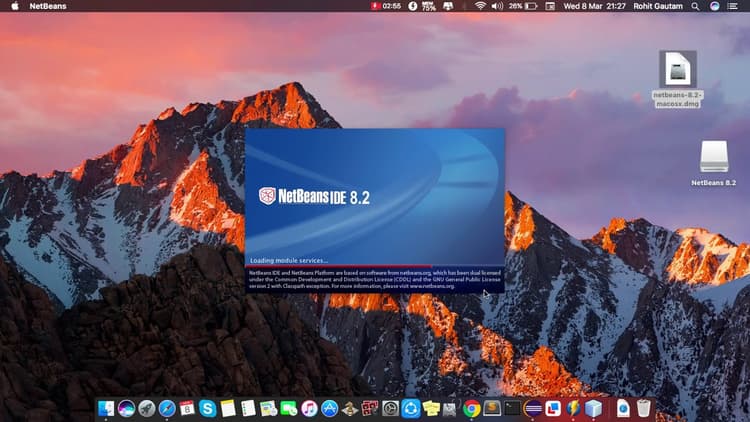Open the NetBeans application menu

point(48,6)
